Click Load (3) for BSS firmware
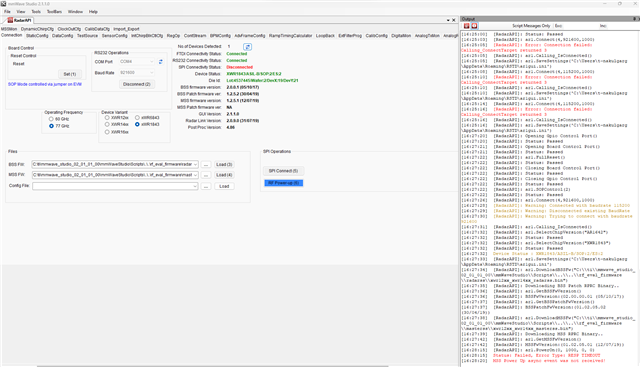The height and width of the screenshot is (367, 640). pyautogui.click(x=224, y=165)
